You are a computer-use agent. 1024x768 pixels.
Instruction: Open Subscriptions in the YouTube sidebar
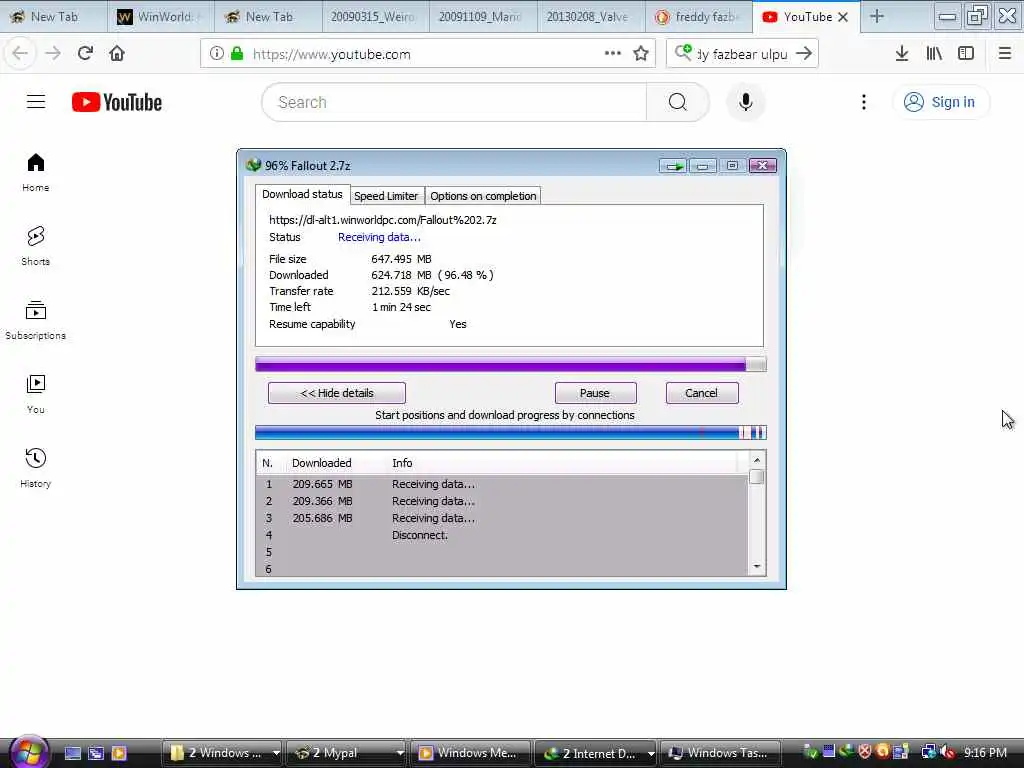(x=36, y=320)
